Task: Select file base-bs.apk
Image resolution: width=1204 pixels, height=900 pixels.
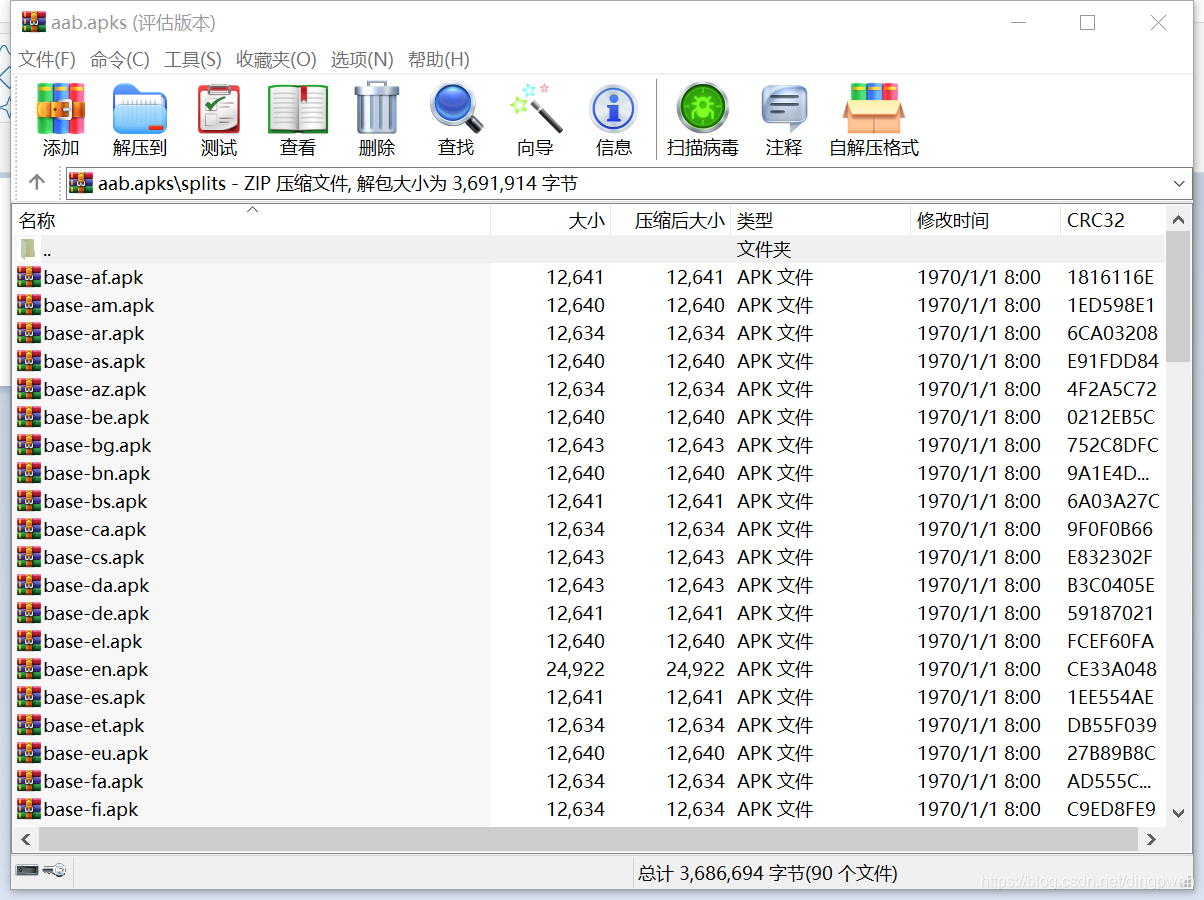Action: click(x=95, y=501)
